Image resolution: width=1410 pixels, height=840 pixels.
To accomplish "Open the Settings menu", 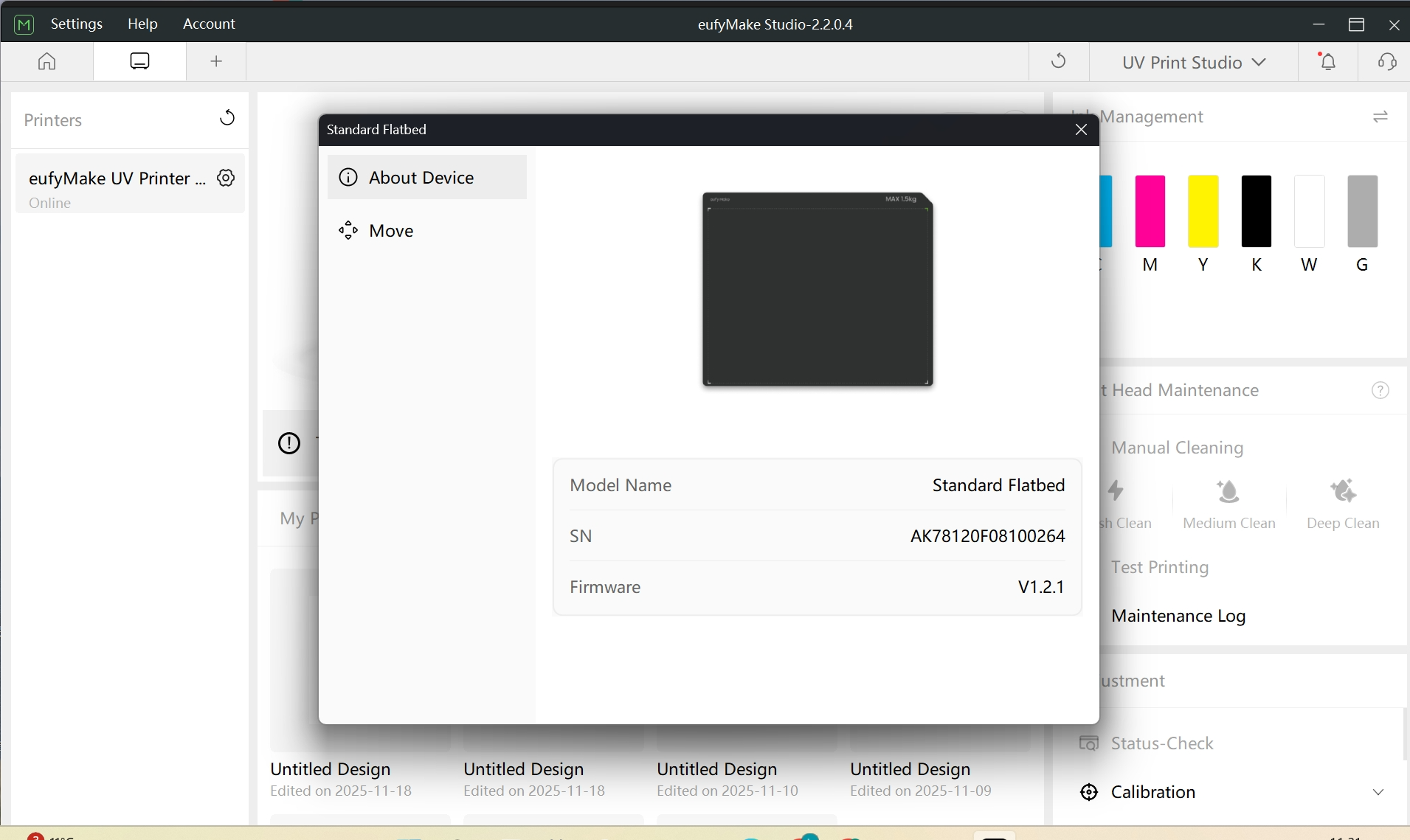I will [x=77, y=24].
